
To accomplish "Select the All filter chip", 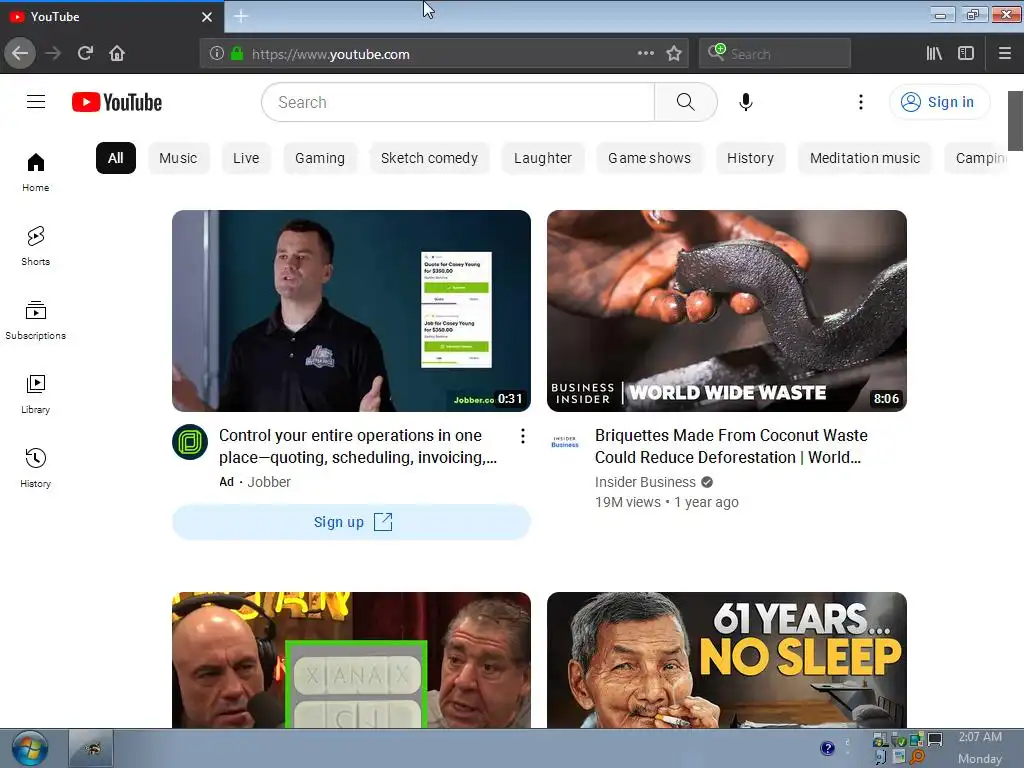I will (x=116, y=158).
